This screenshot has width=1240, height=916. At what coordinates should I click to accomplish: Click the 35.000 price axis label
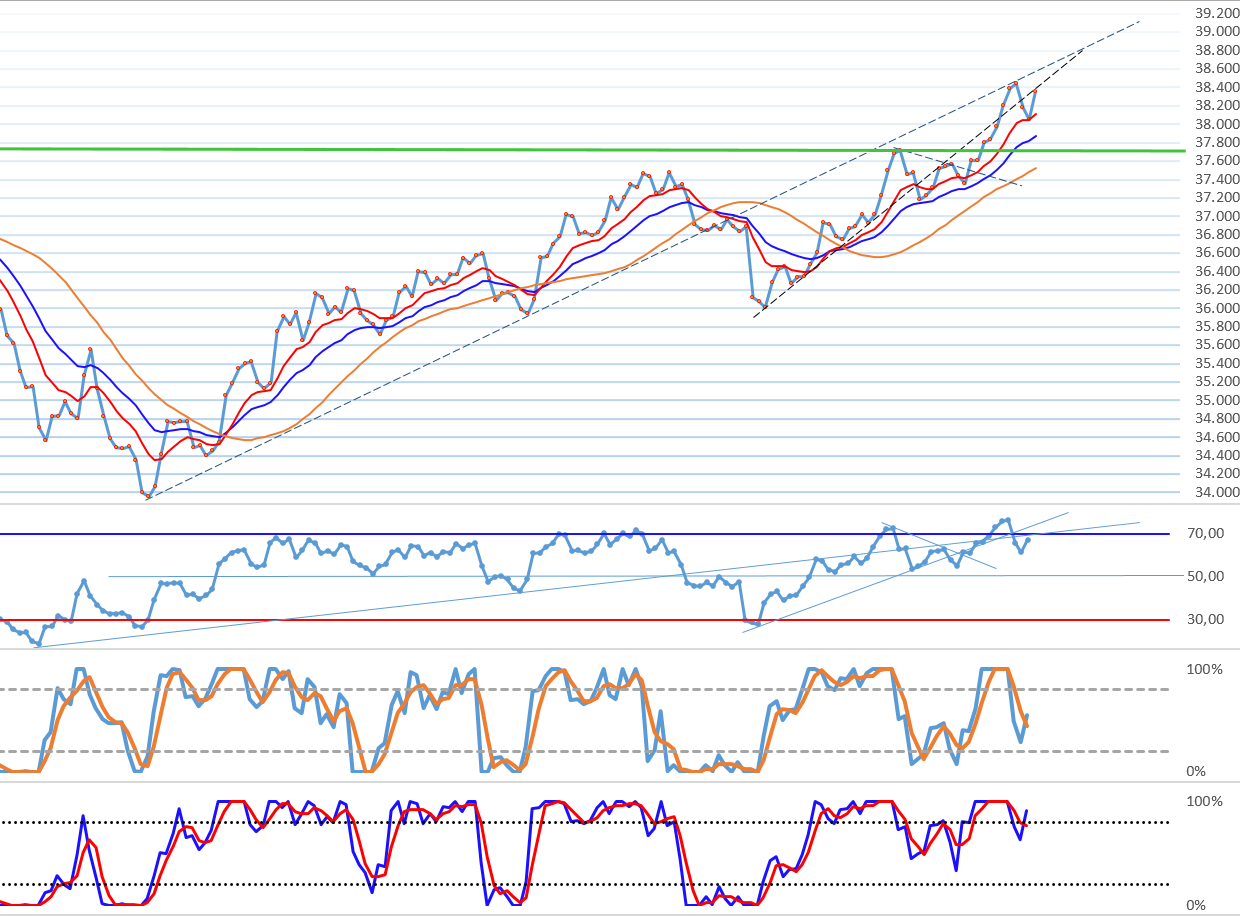coord(1218,400)
